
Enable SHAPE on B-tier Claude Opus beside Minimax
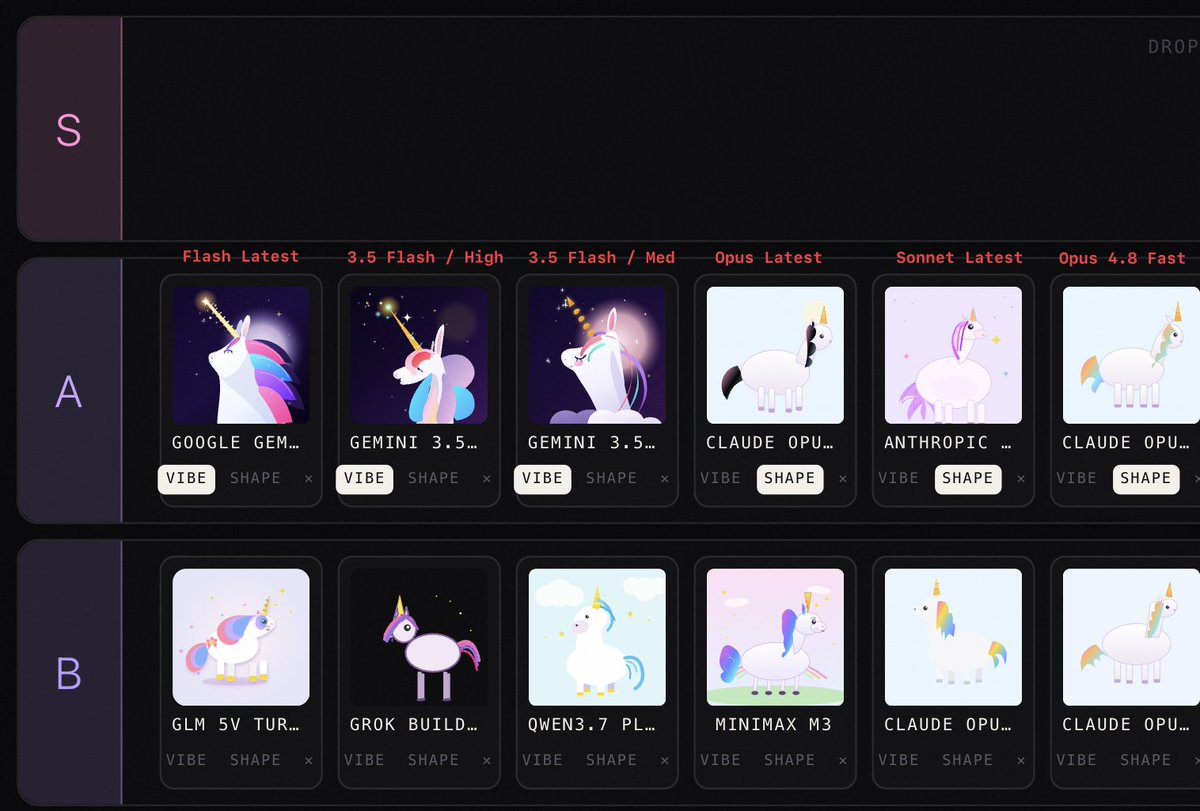[x=967, y=761]
